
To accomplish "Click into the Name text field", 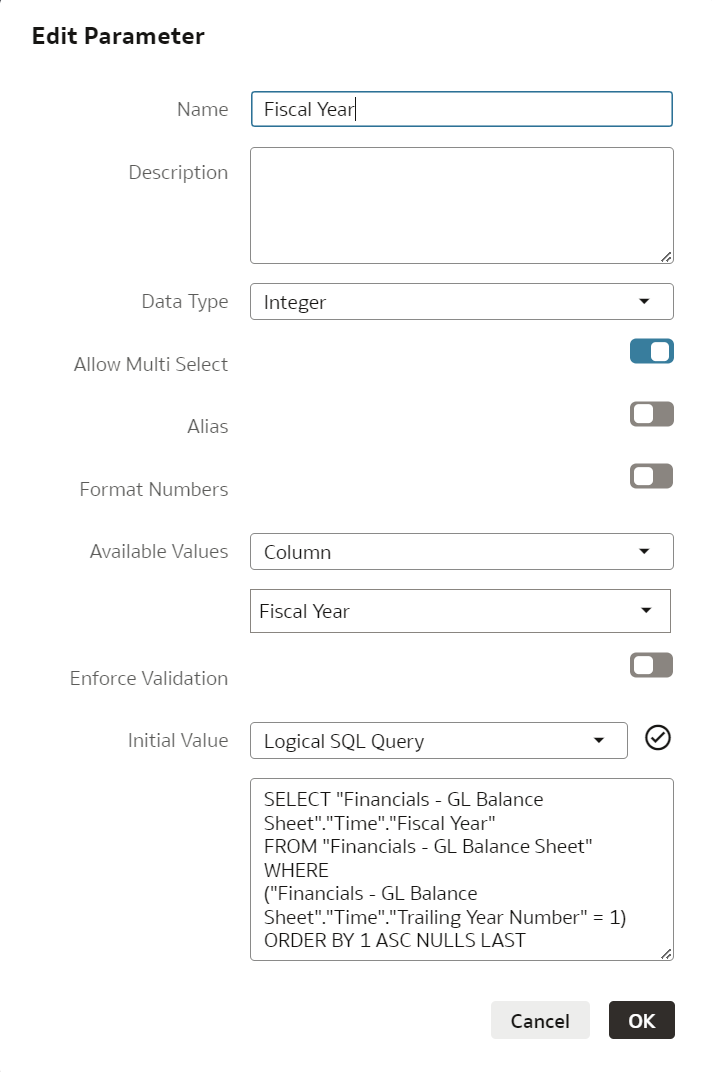I will [461, 109].
